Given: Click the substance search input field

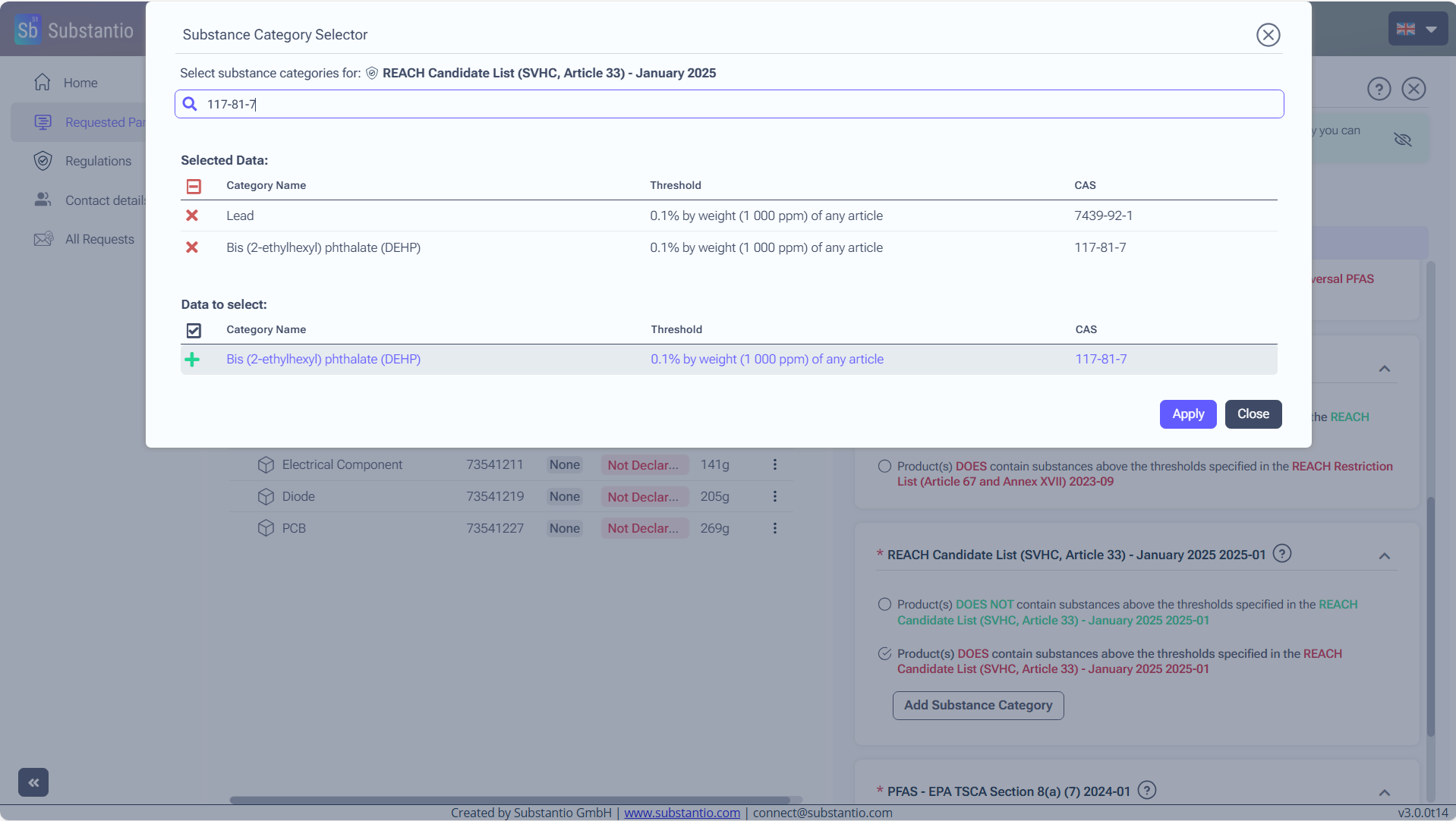Looking at the screenshot, I should 729,104.
